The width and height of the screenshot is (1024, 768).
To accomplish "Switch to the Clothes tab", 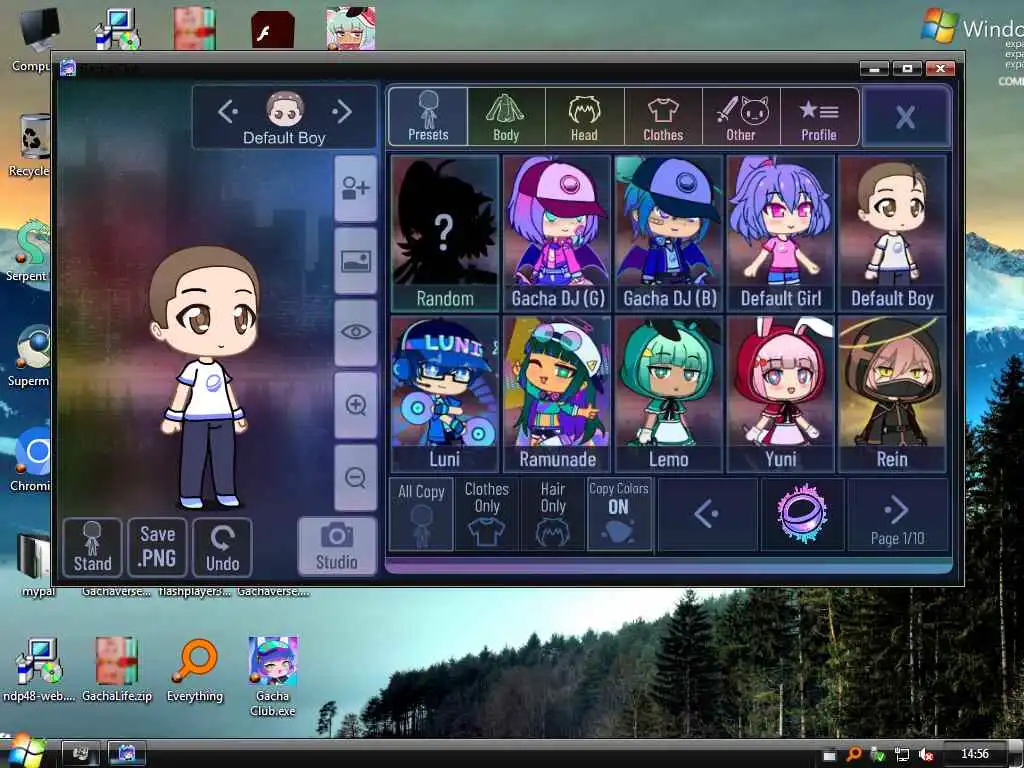I will (663, 117).
